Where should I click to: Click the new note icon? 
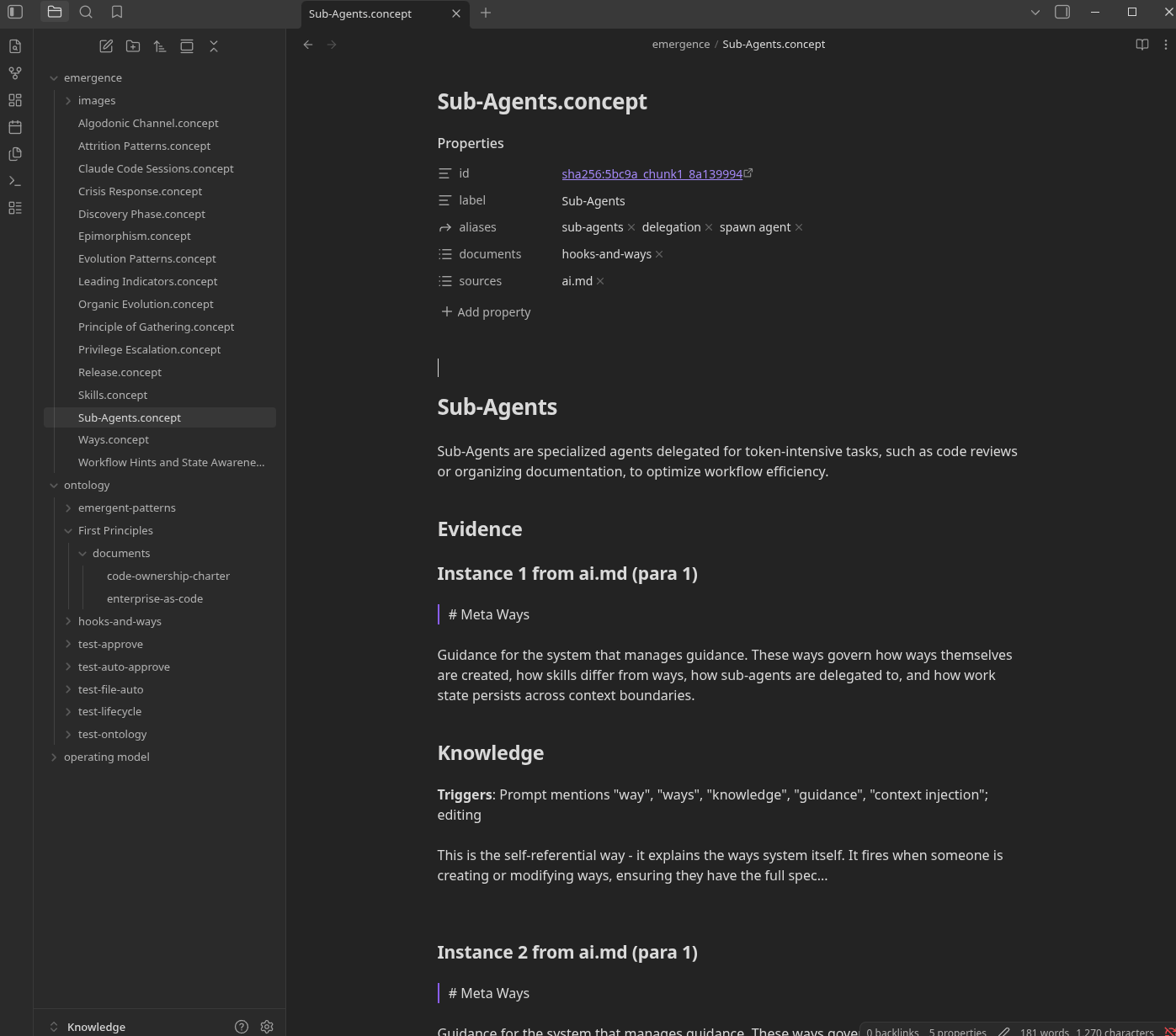click(x=106, y=46)
